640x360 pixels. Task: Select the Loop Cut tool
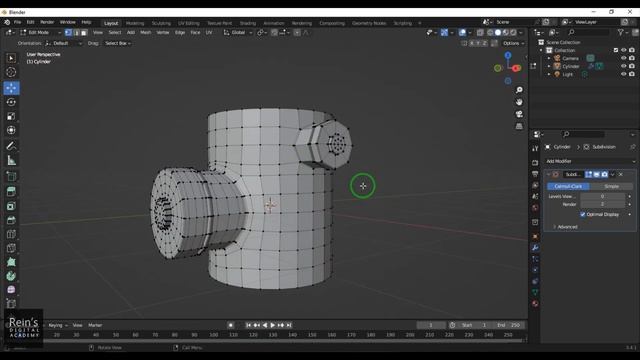click(x=11, y=234)
